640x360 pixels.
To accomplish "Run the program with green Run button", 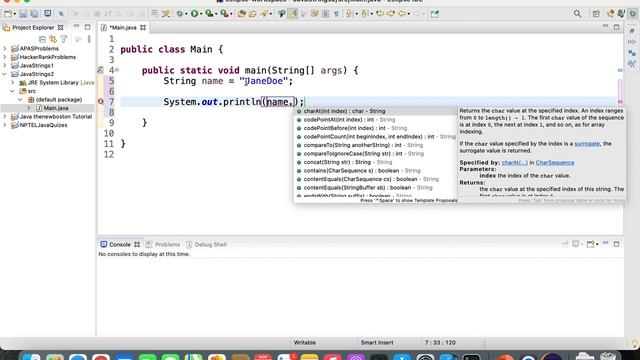I will [194, 13].
